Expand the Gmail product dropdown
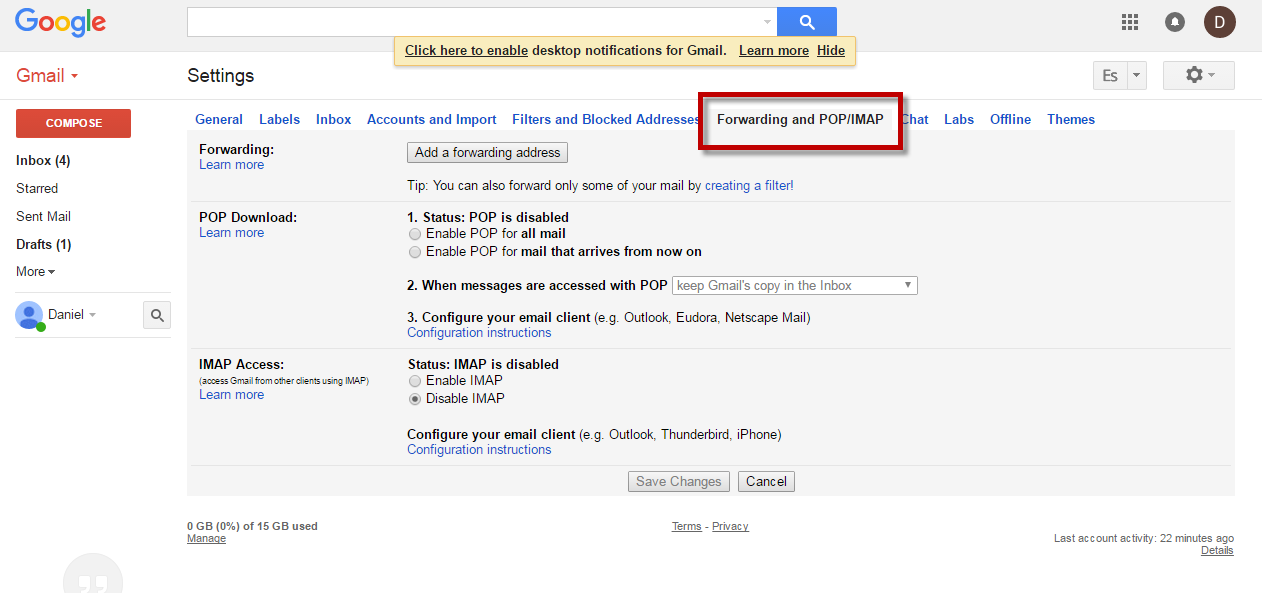The width and height of the screenshot is (1262, 593). (x=47, y=76)
